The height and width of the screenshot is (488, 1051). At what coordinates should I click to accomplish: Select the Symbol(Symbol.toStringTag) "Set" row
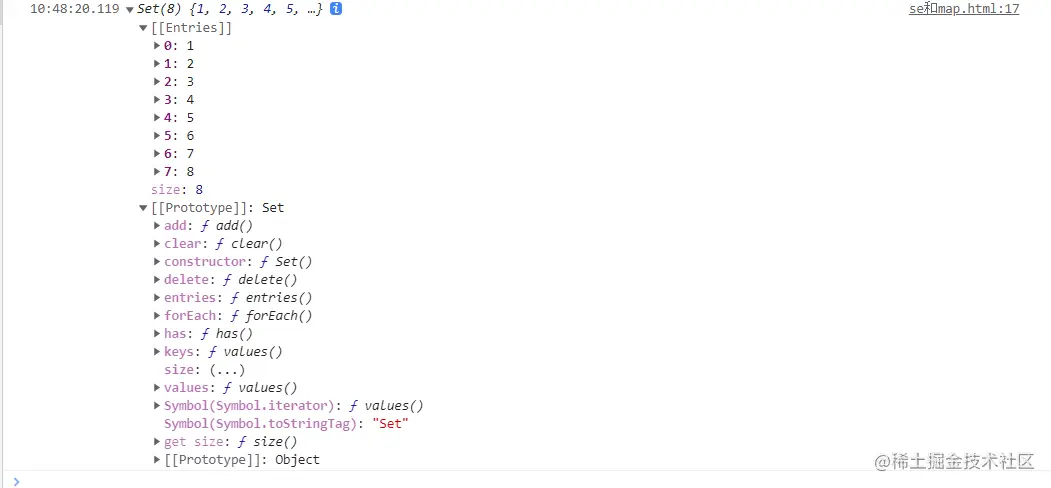pyautogui.click(x=286, y=424)
